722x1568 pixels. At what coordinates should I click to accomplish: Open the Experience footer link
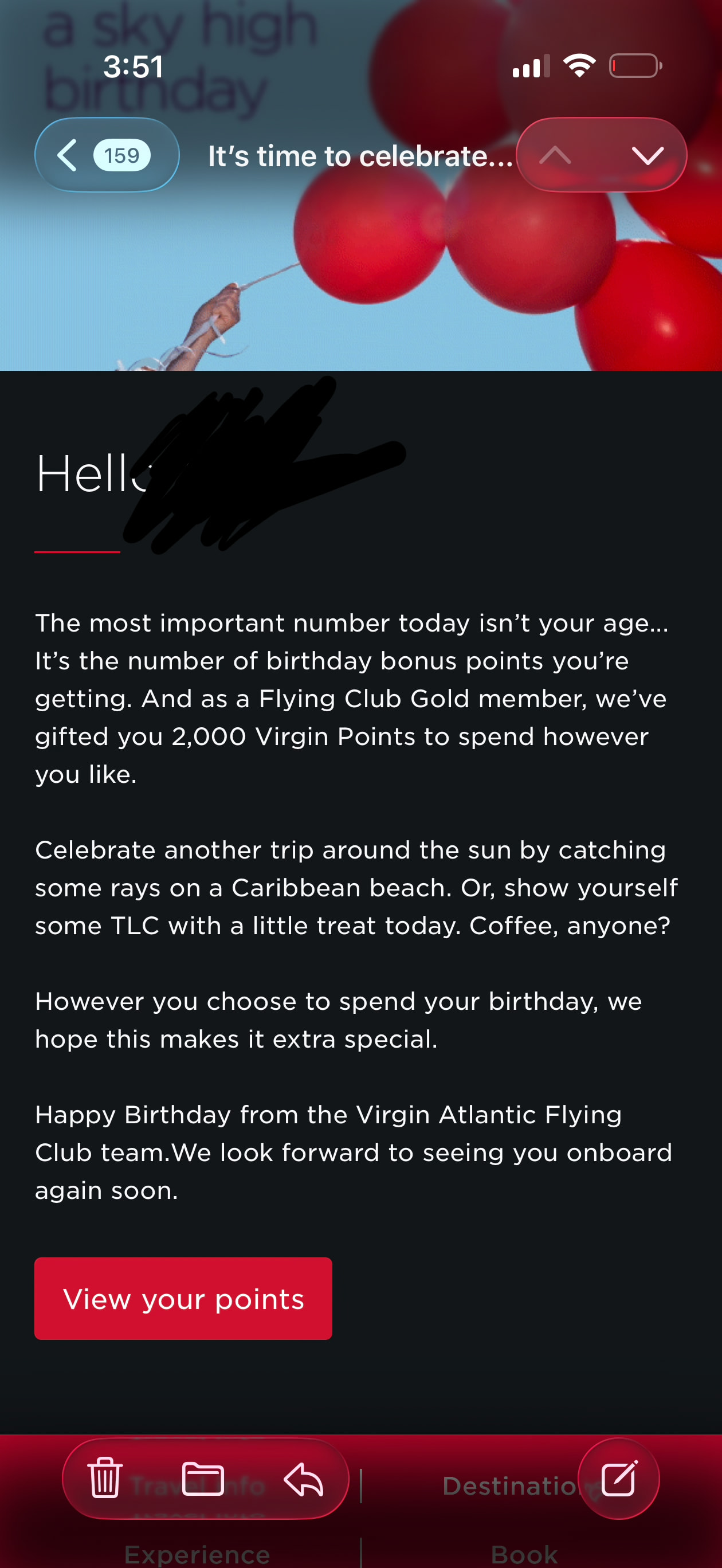click(x=197, y=1554)
